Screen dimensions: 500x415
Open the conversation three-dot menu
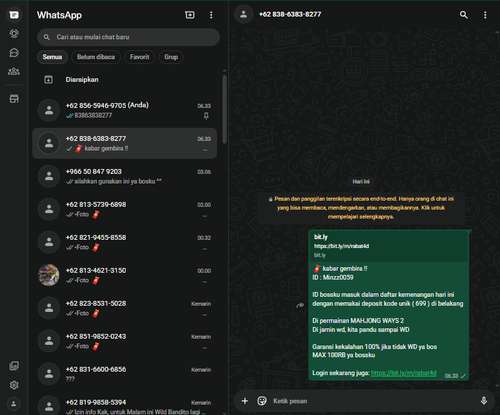click(485, 15)
